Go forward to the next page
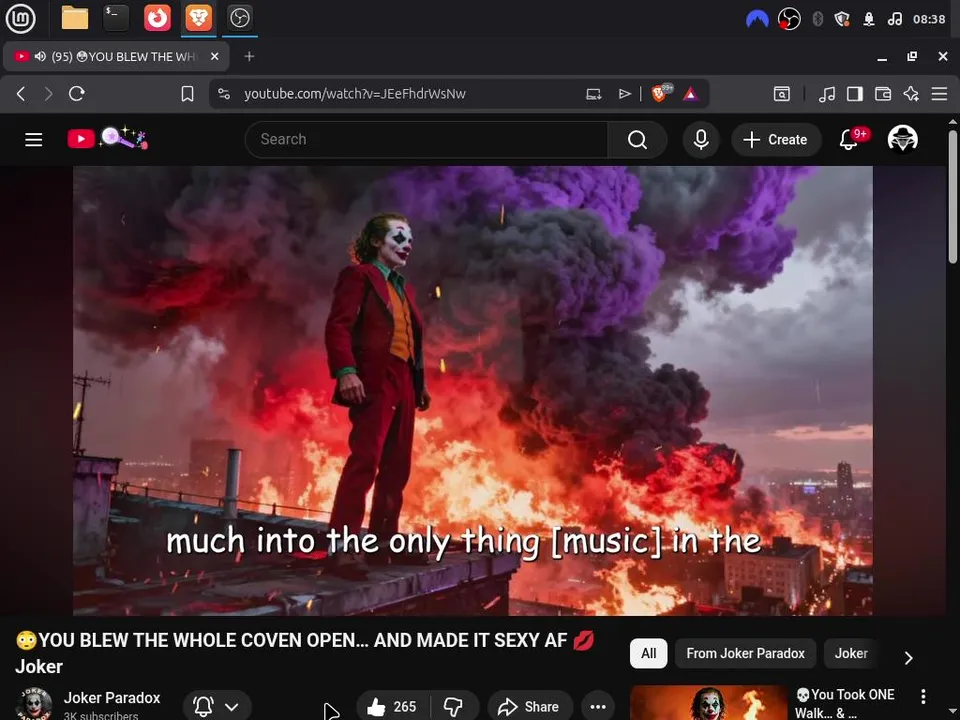Viewport: 960px width, 720px height. [48, 94]
